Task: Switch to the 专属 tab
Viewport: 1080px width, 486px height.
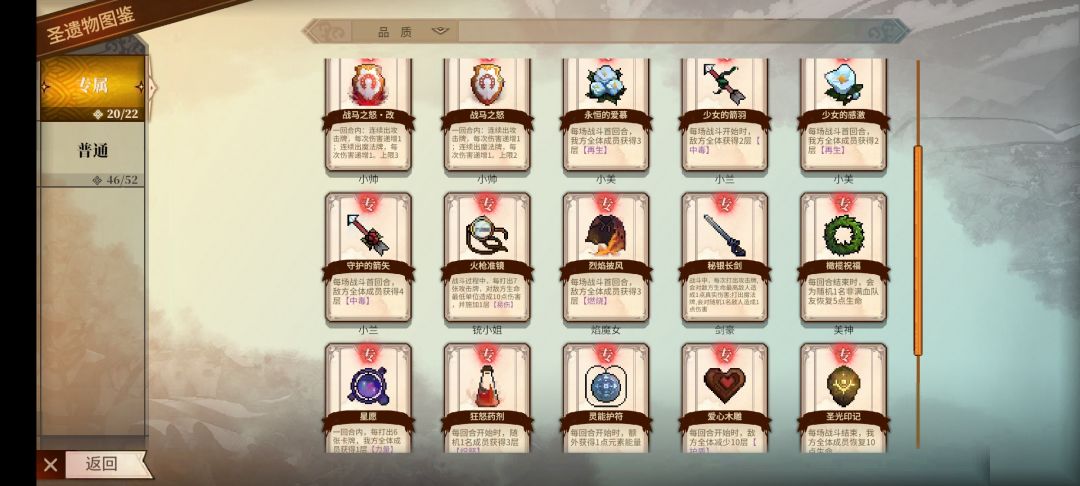Action: coord(92,88)
